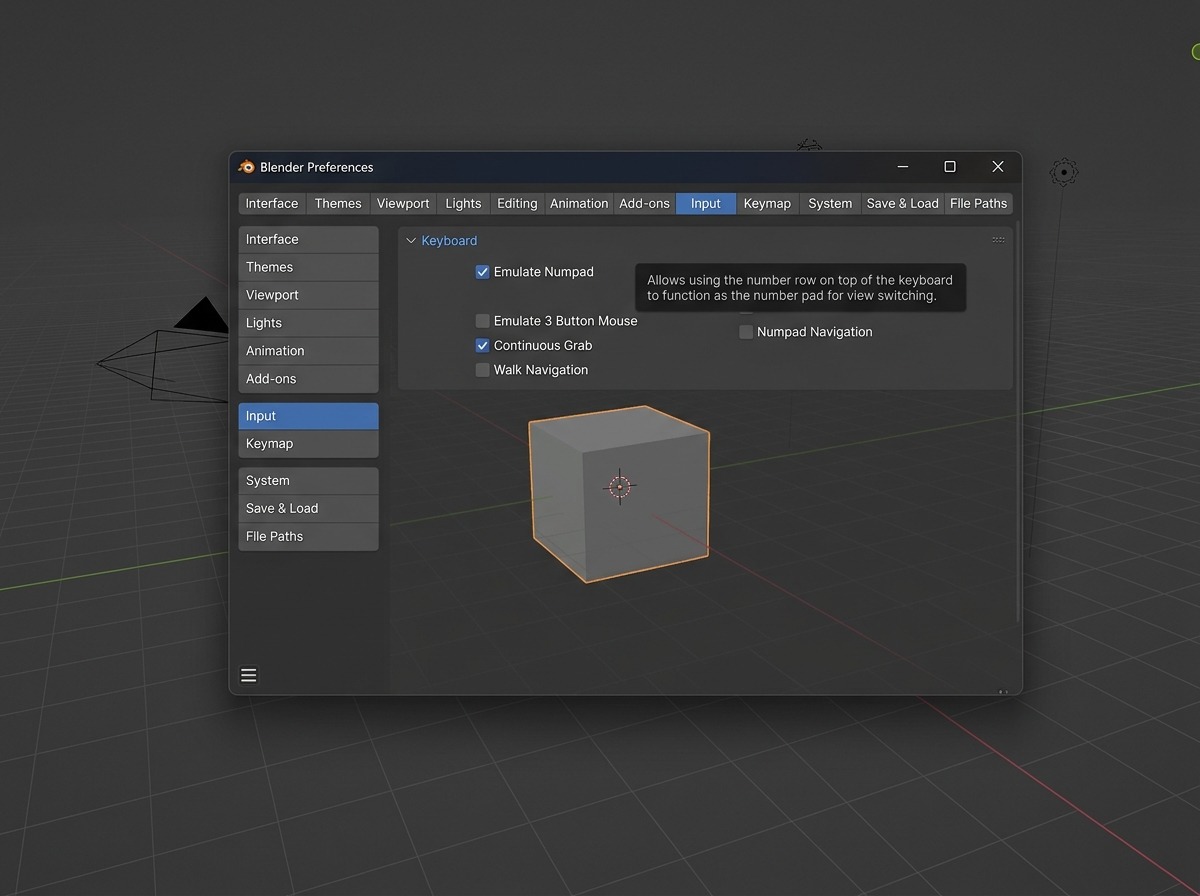Enable Emulate 3 Button Mouse

coord(482,321)
